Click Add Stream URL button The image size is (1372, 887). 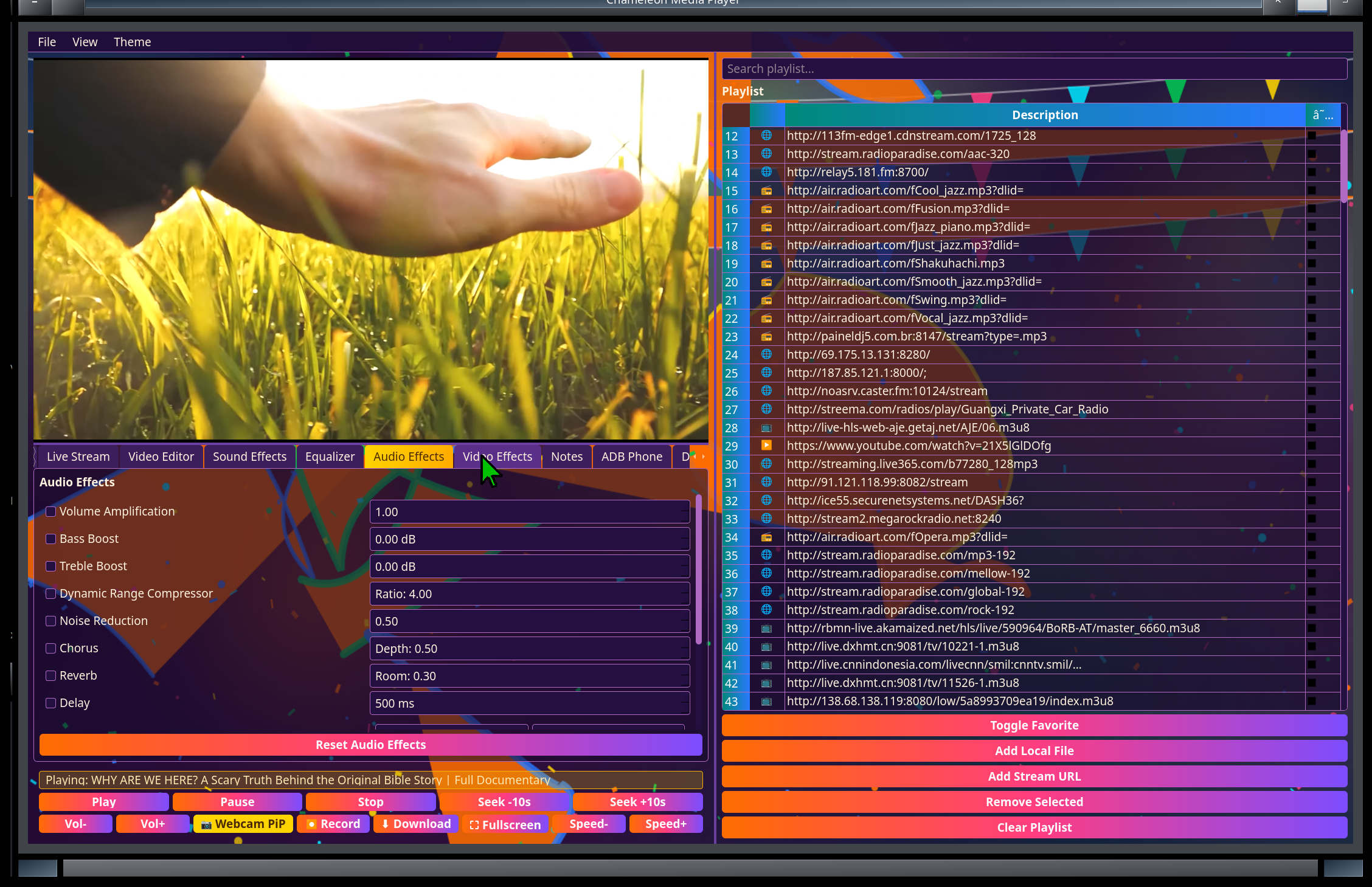[x=1034, y=776]
